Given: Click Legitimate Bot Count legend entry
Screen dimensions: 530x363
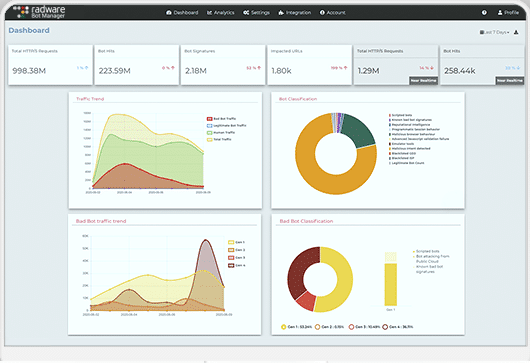Looking at the screenshot, I should point(407,163).
